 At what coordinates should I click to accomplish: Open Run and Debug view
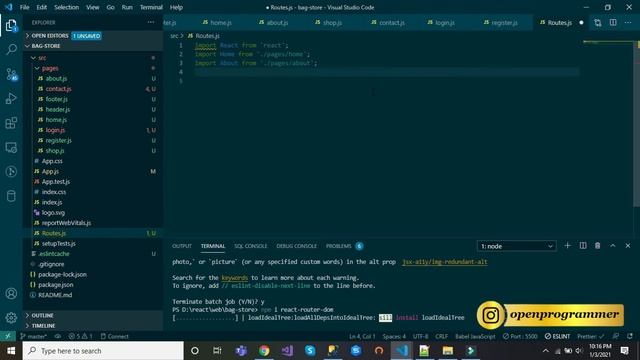click(x=11, y=98)
